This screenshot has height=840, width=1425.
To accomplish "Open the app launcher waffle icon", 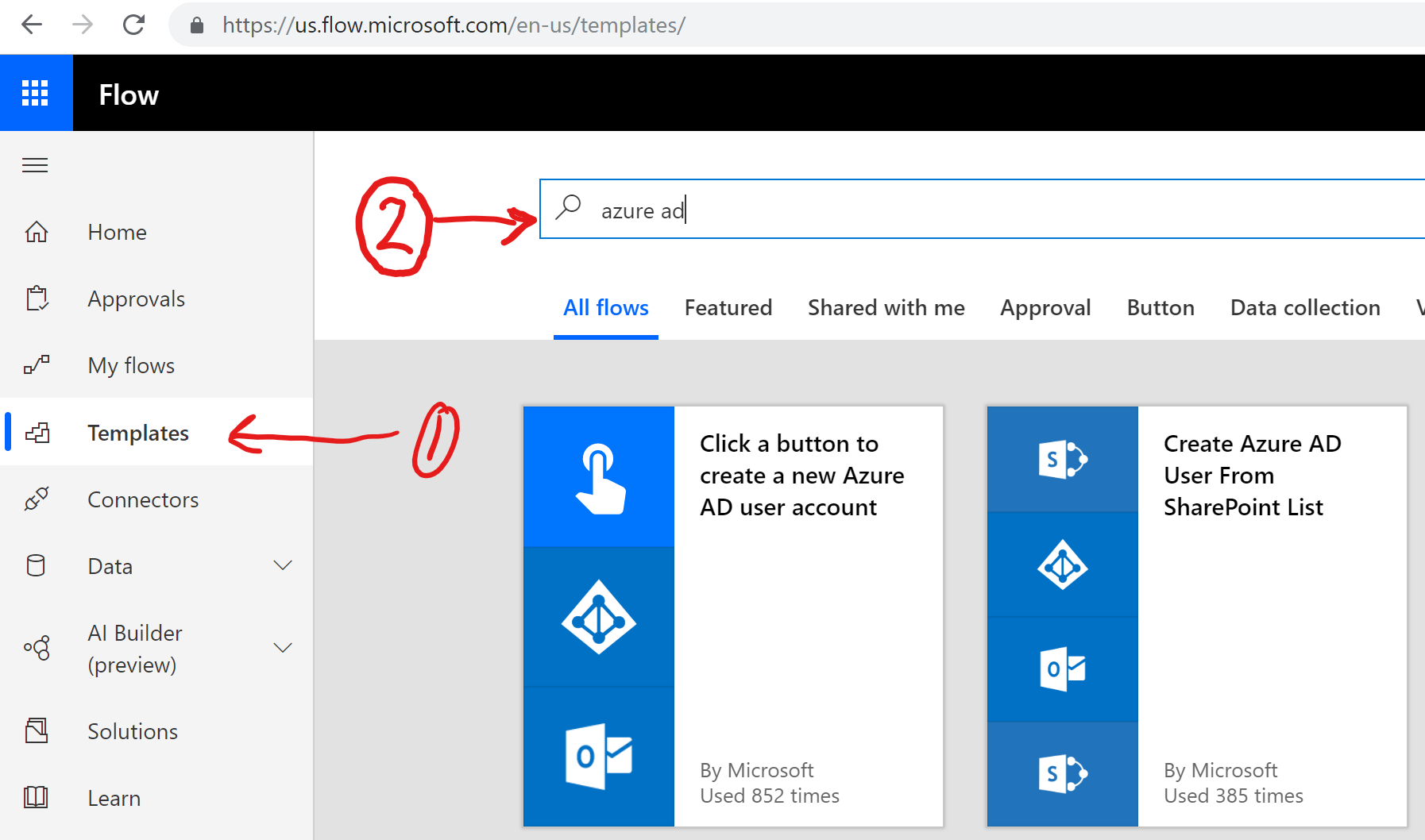I will point(35,93).
